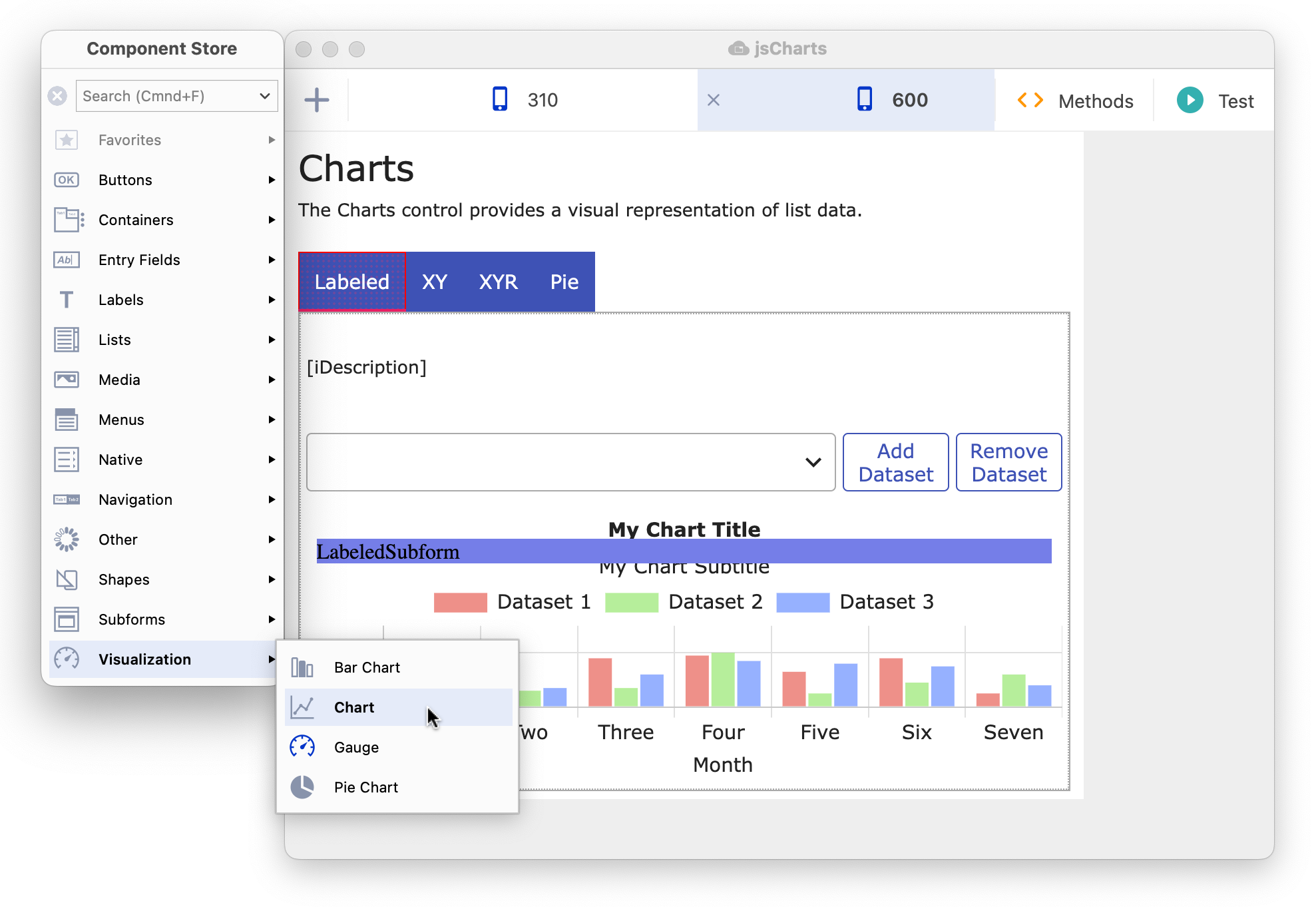This screenshot has width=1316, height=911.
Task: Expand the Menus category arrow
Action: [272, 420]
